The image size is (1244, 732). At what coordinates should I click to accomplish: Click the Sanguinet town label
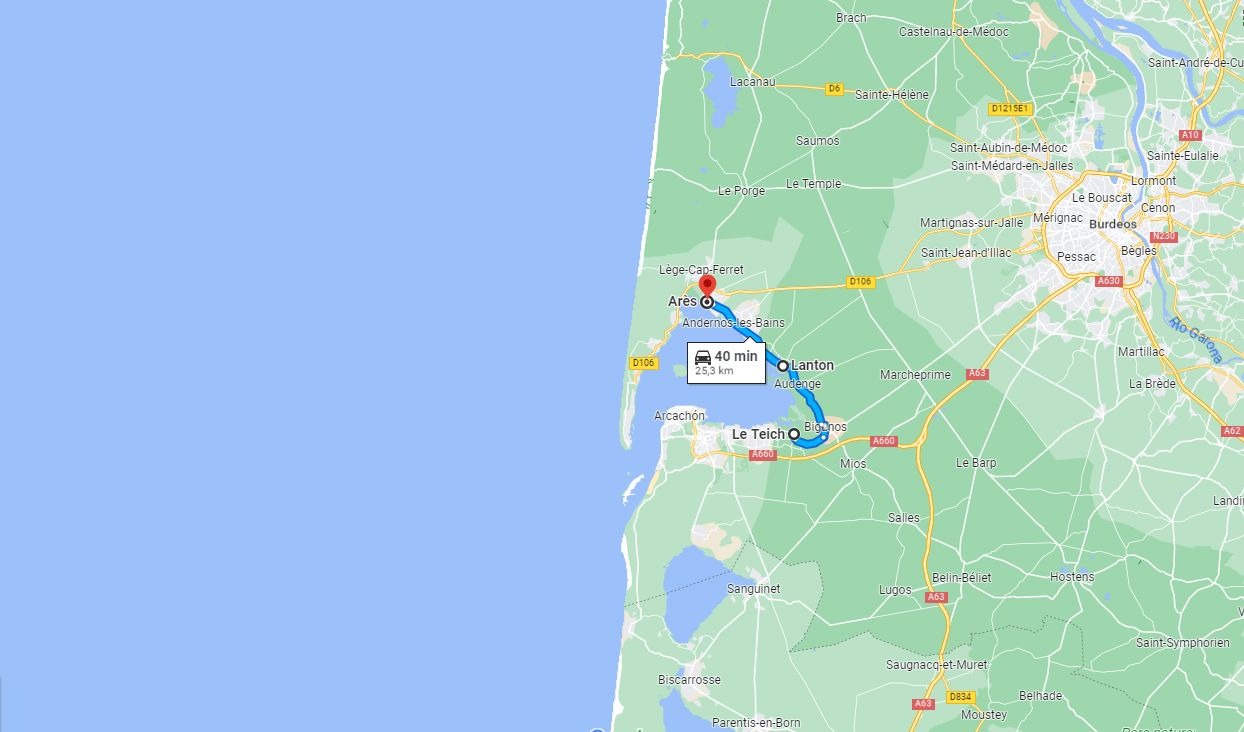tap(754, 589)
